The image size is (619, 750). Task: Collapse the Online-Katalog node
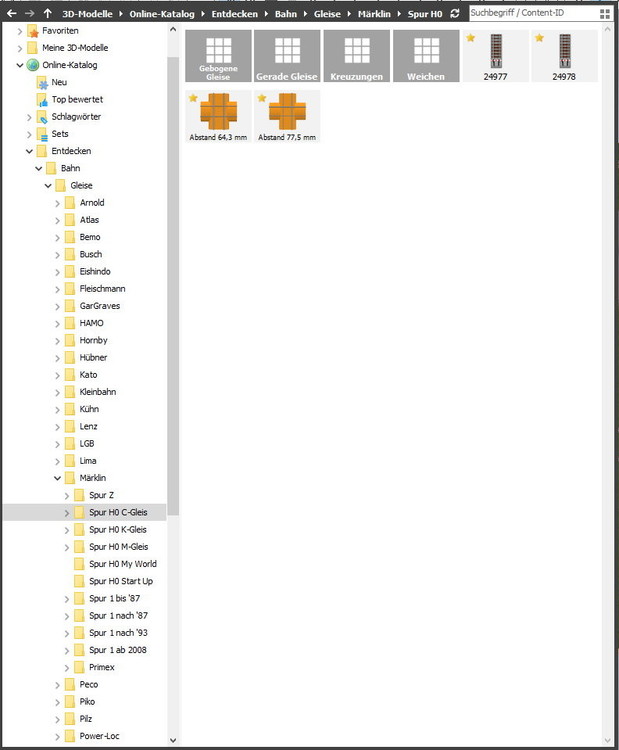pos(20,65)
